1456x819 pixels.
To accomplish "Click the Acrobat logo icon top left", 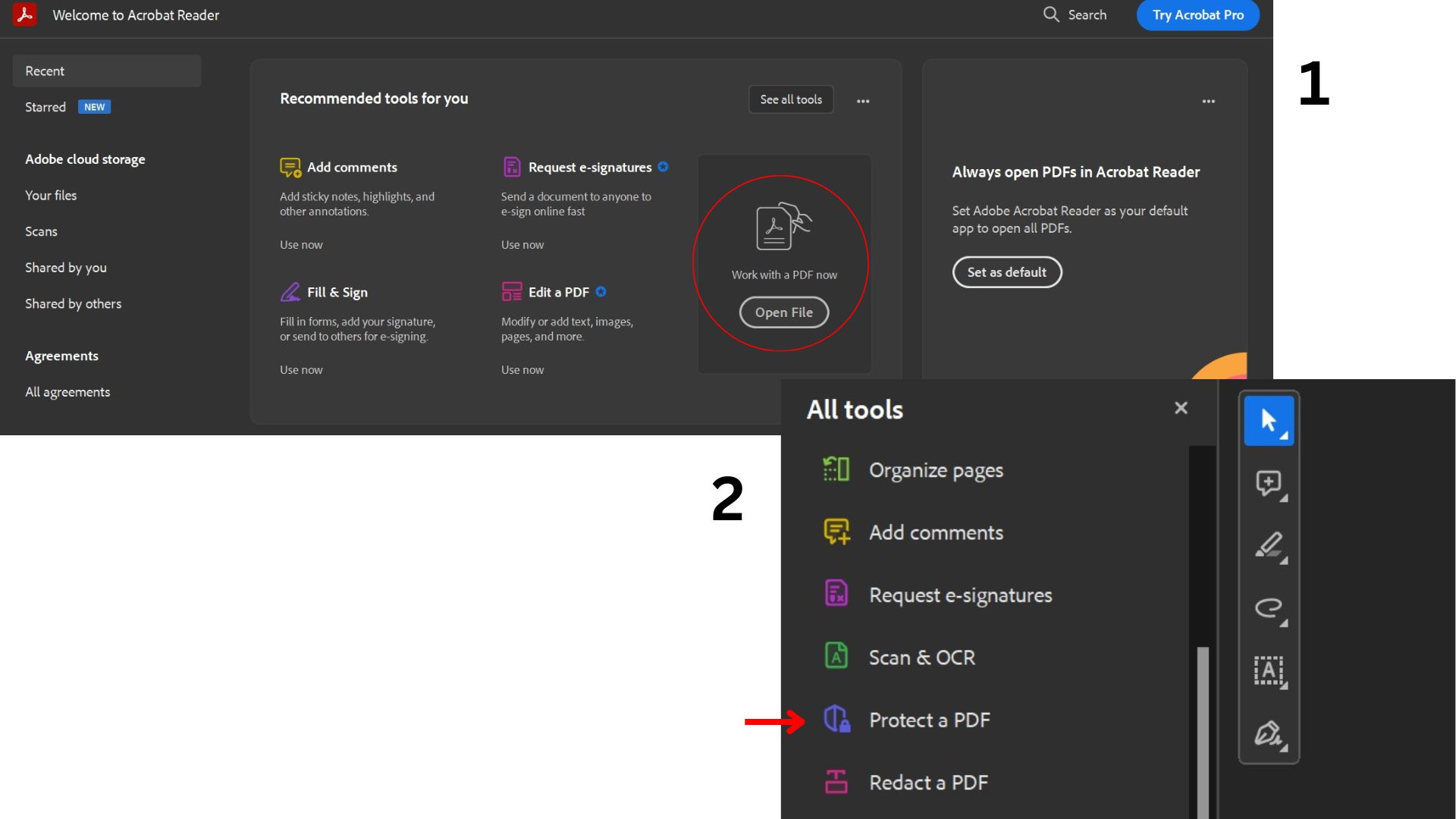I will (25, 15).
